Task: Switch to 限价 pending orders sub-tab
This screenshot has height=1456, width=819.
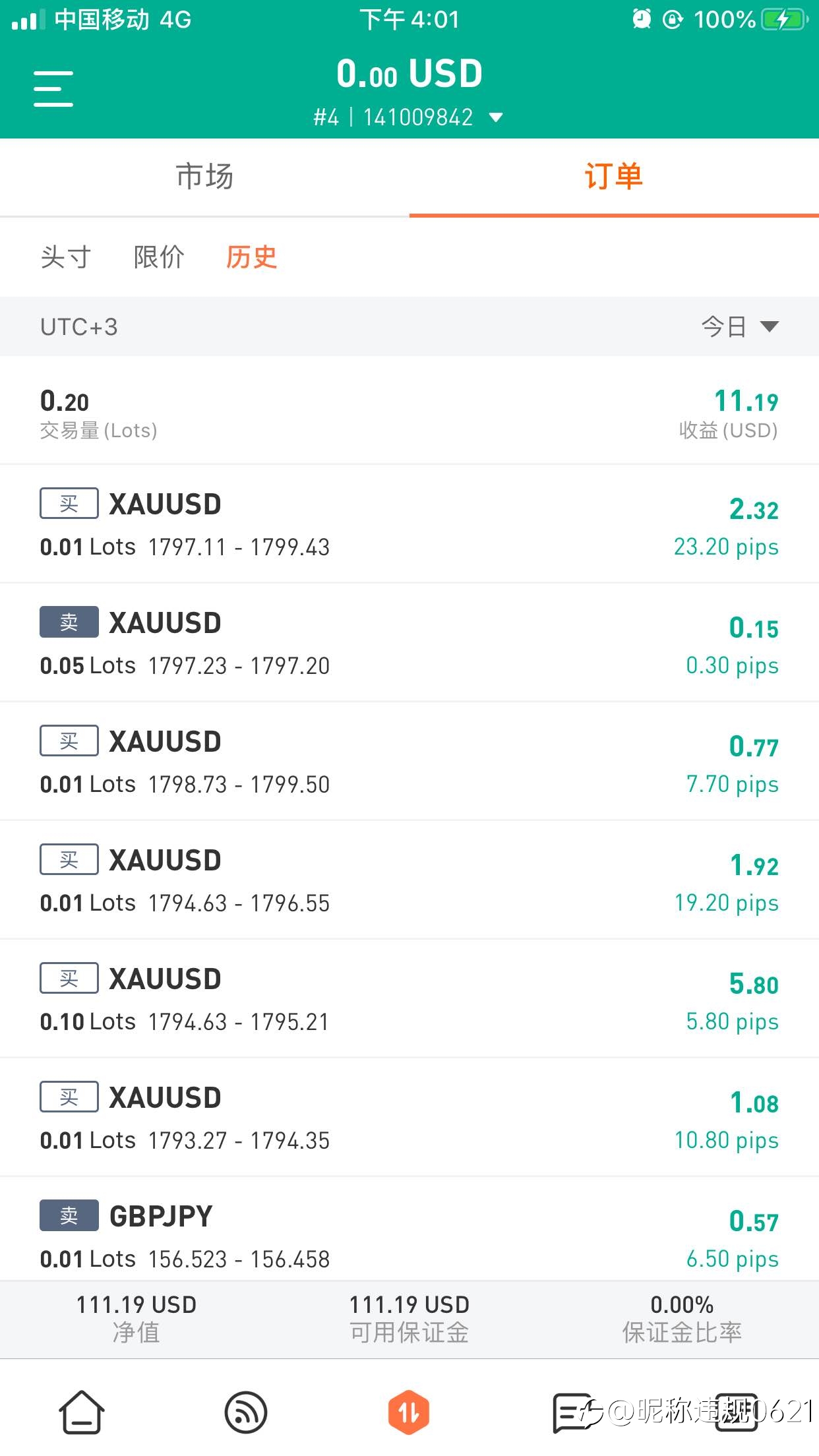Action: [159, 257]
